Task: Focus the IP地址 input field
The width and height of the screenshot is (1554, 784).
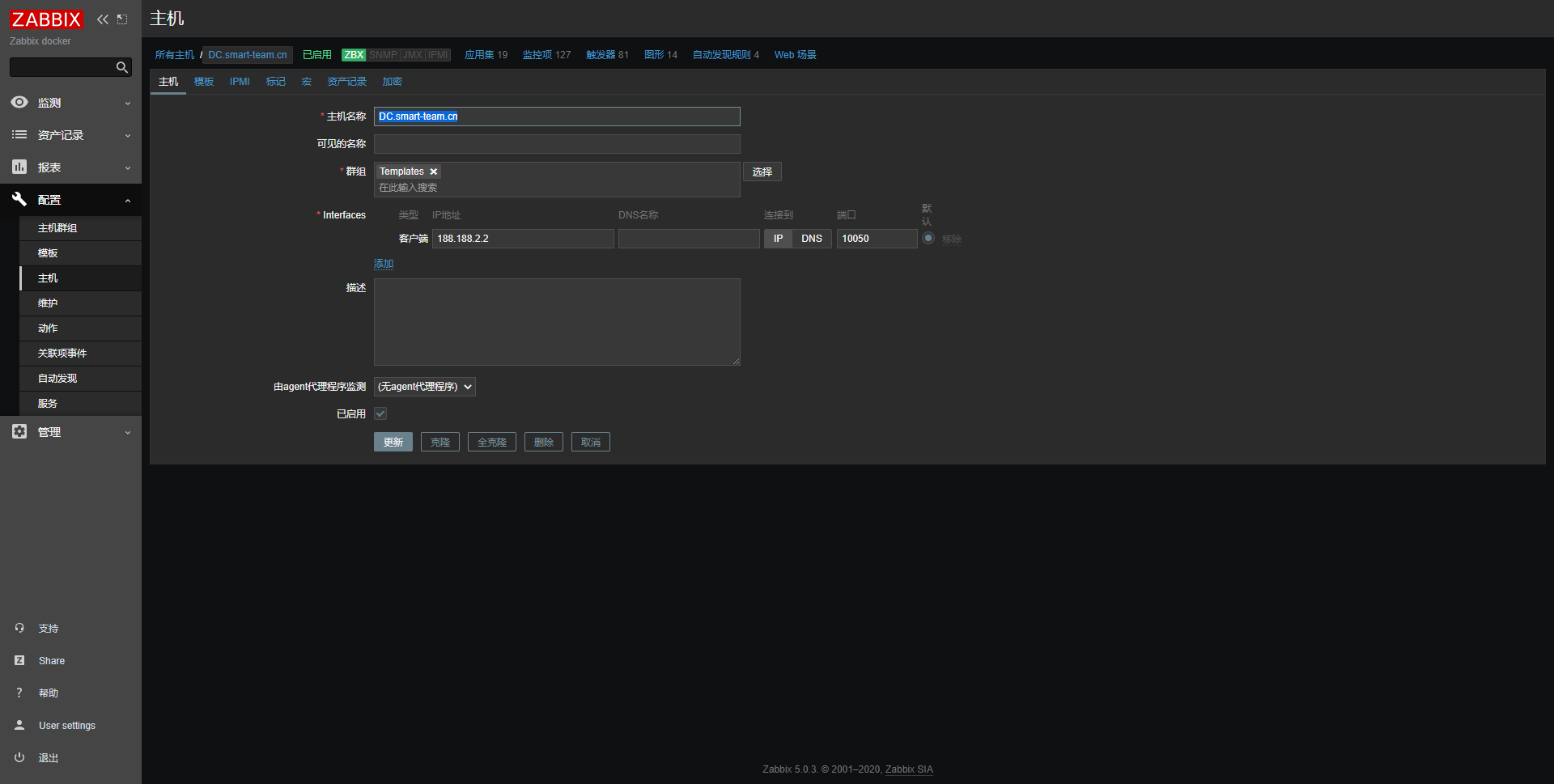Action: point(523,239)
